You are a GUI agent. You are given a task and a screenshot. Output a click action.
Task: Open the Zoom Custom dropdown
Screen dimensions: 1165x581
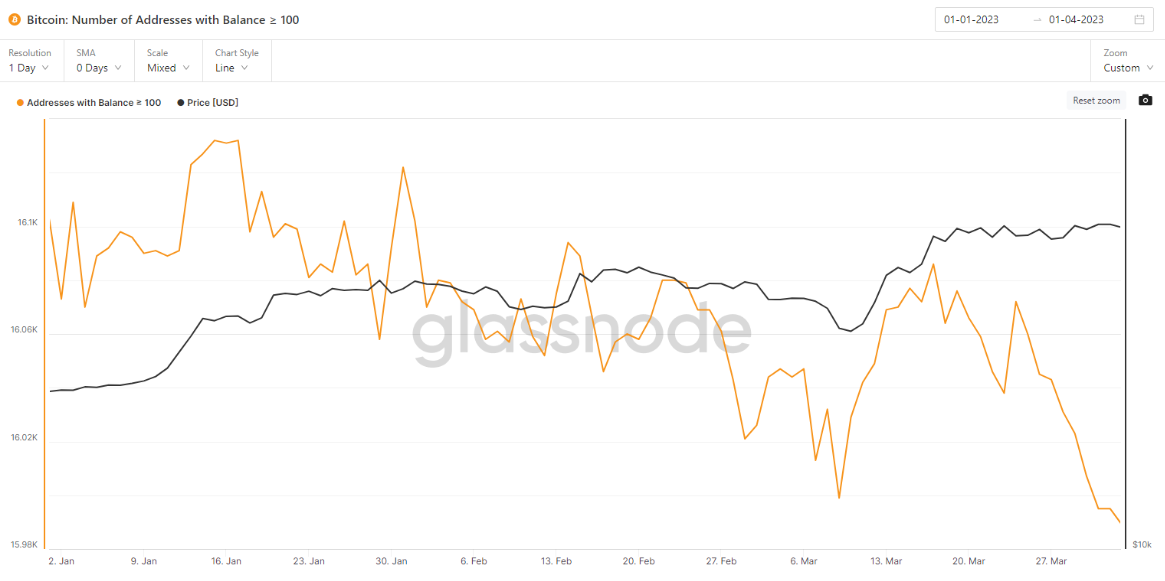[x=1128, y=61]
